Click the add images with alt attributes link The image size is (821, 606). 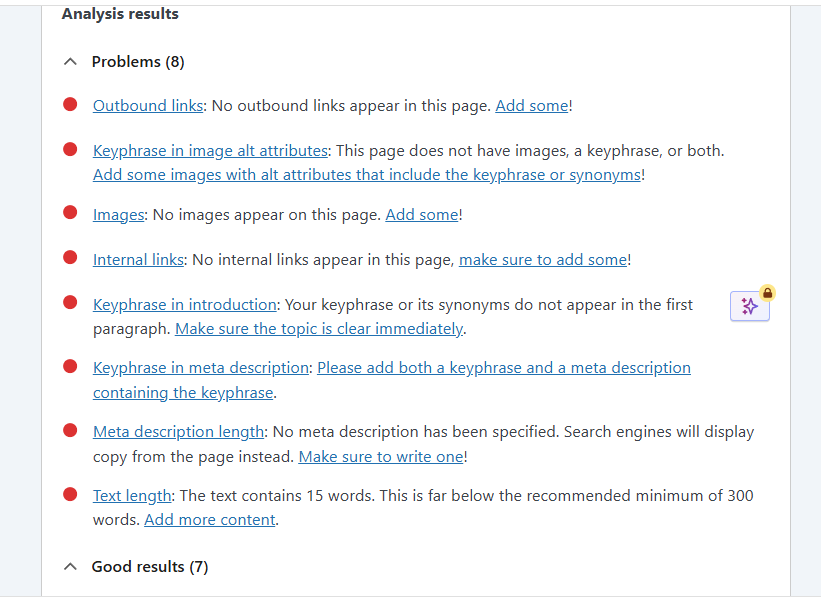coord(366,174)
